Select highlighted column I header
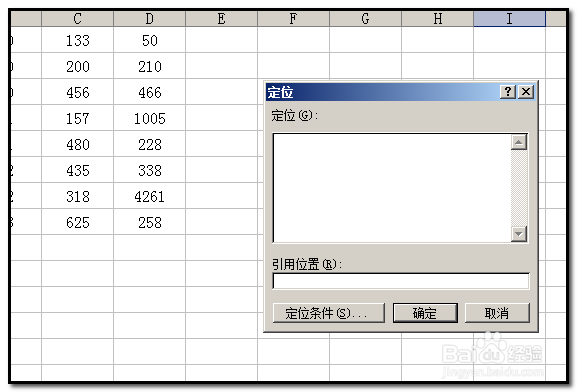Screen dimensions: 577x392 click(x=509, y=19)
